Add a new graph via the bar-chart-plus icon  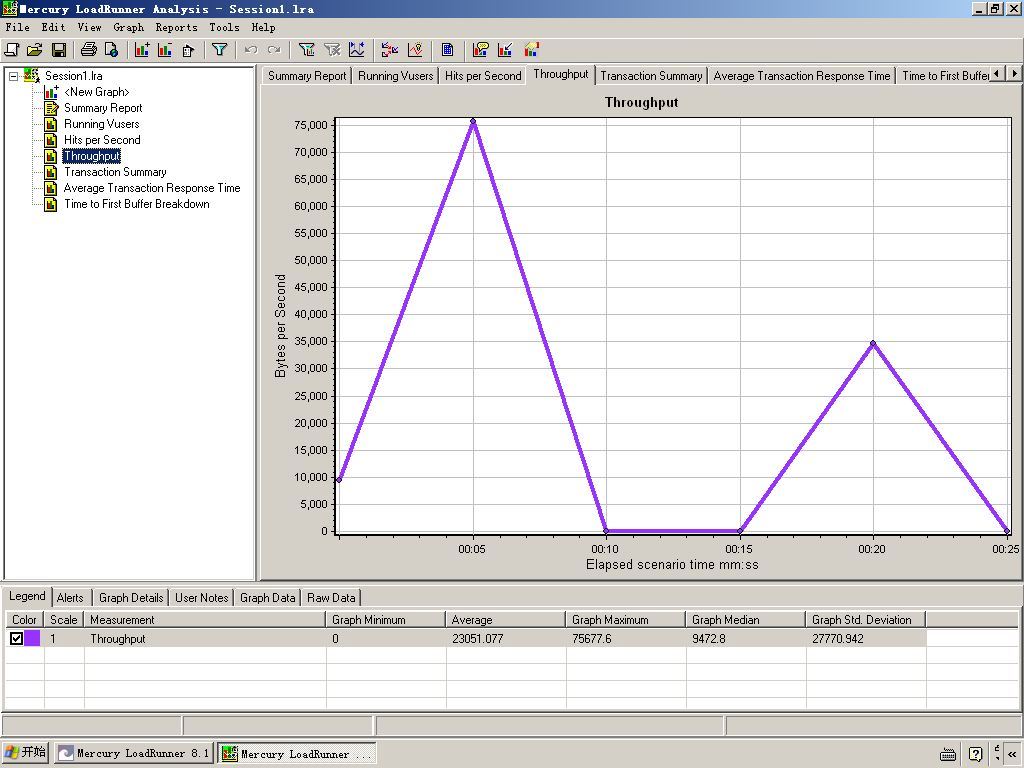click(142, 50)
